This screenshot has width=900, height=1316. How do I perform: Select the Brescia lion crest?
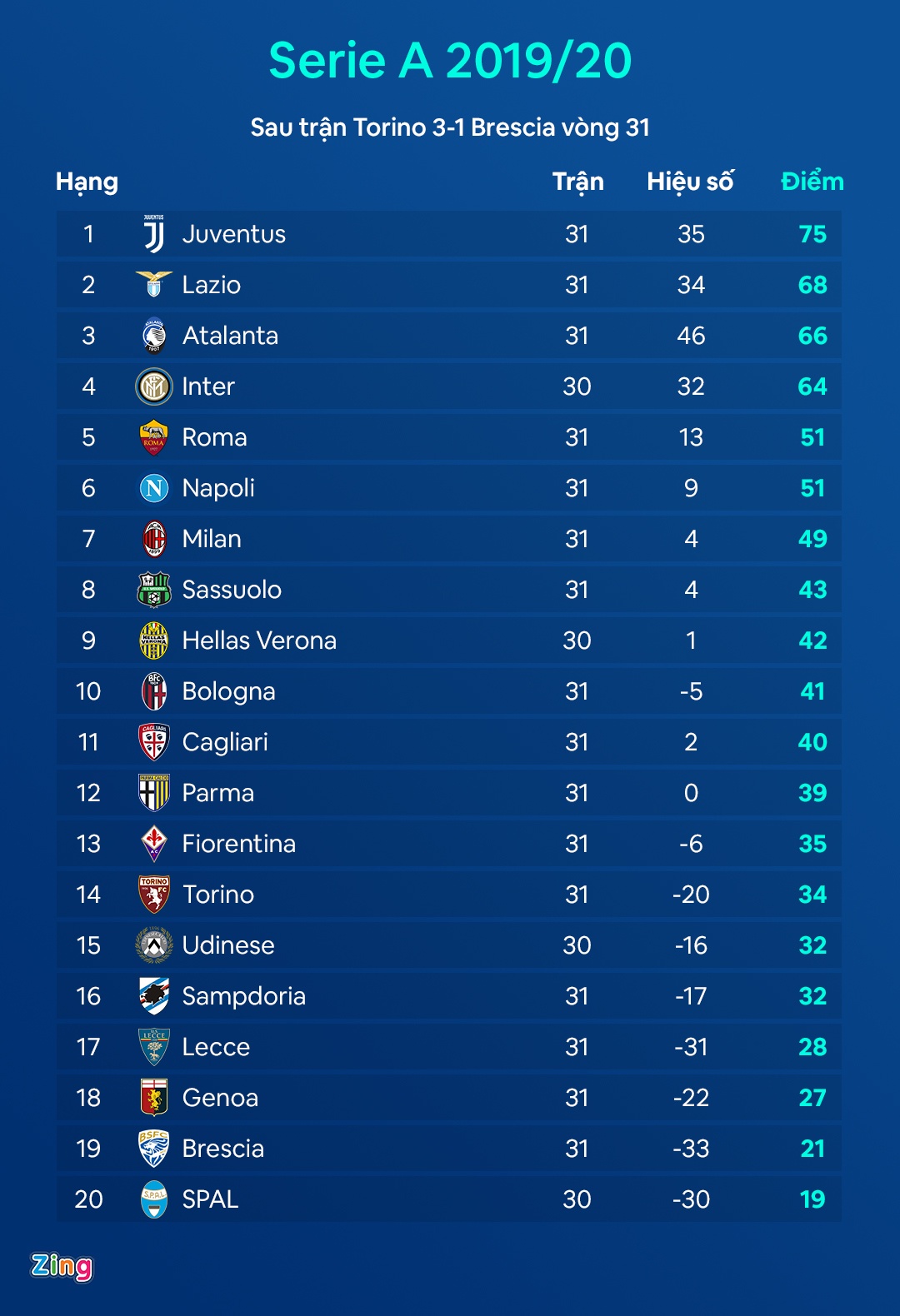point(154,1149)
